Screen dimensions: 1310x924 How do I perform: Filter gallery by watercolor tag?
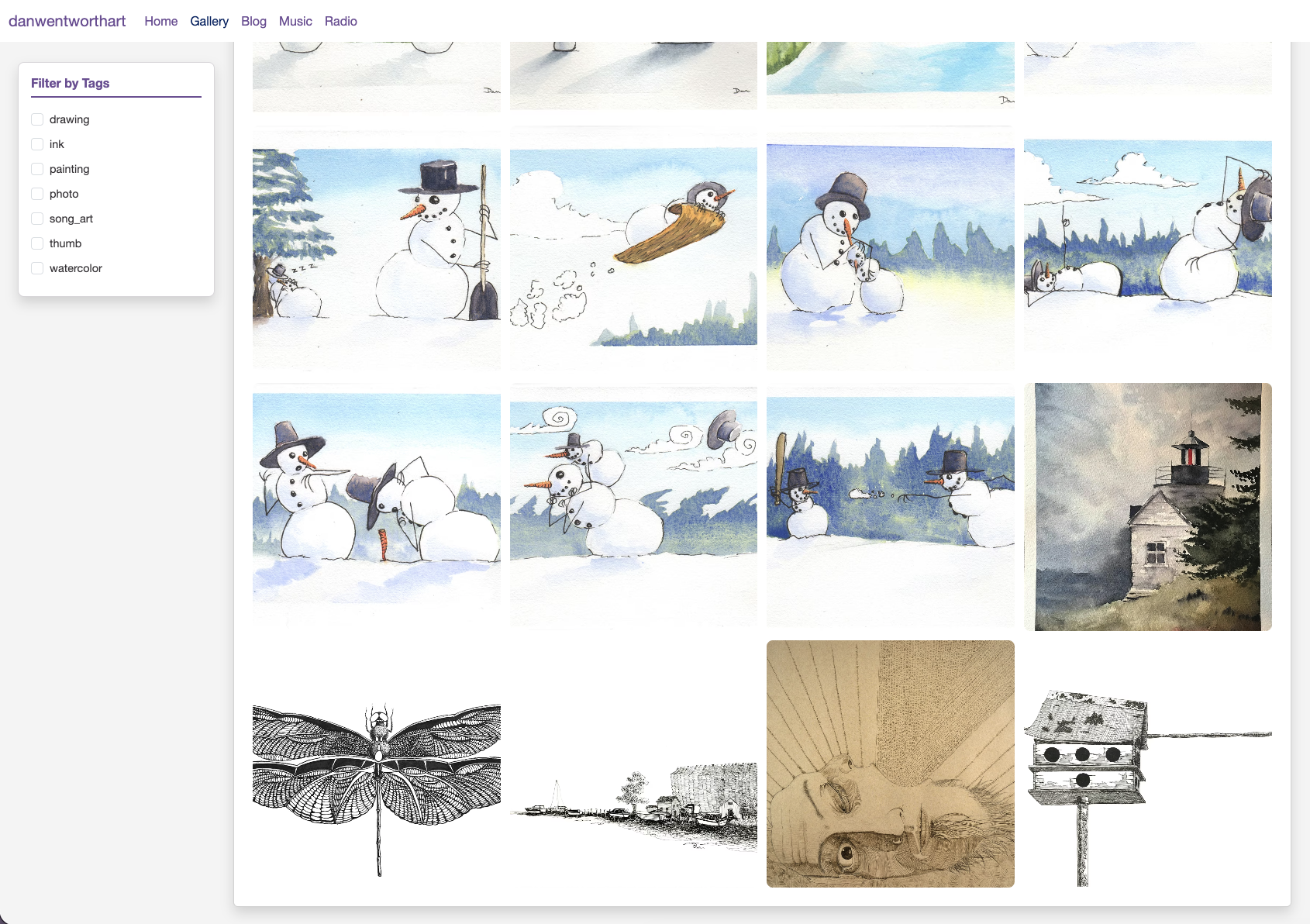[x=37, y=268]
